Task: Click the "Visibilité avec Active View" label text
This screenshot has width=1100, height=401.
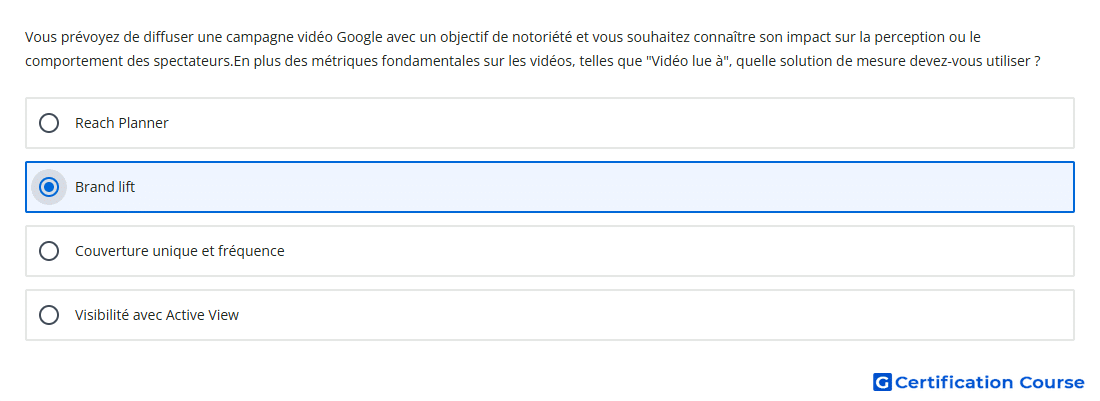Action: click(157, 315)
